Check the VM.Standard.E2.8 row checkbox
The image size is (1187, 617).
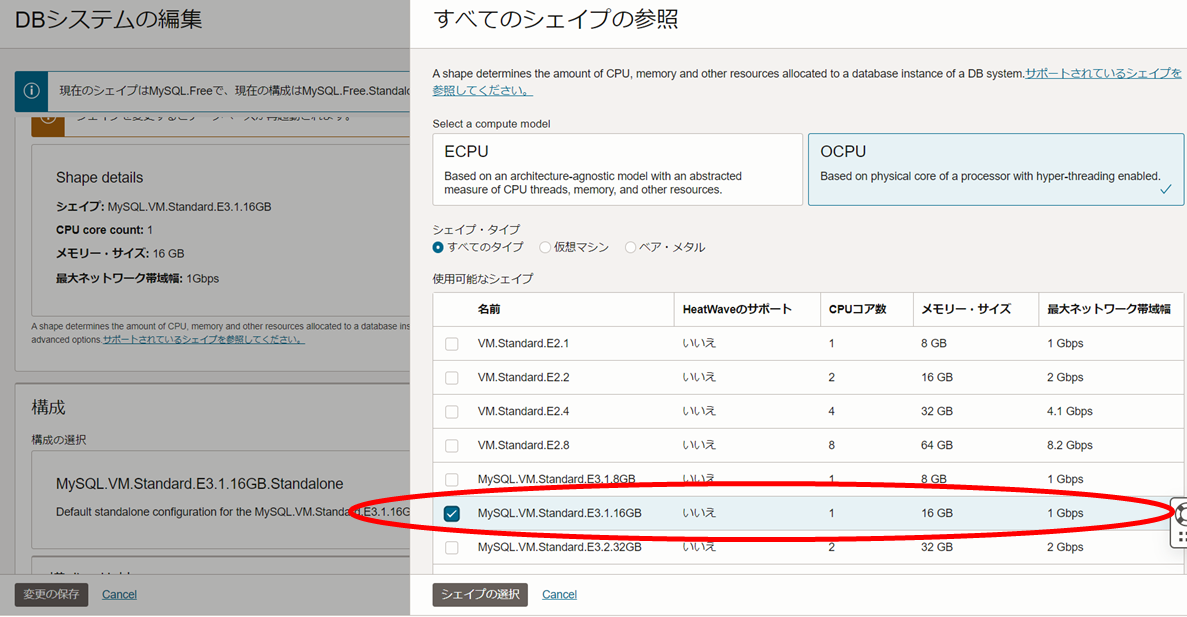coord(452,446)
